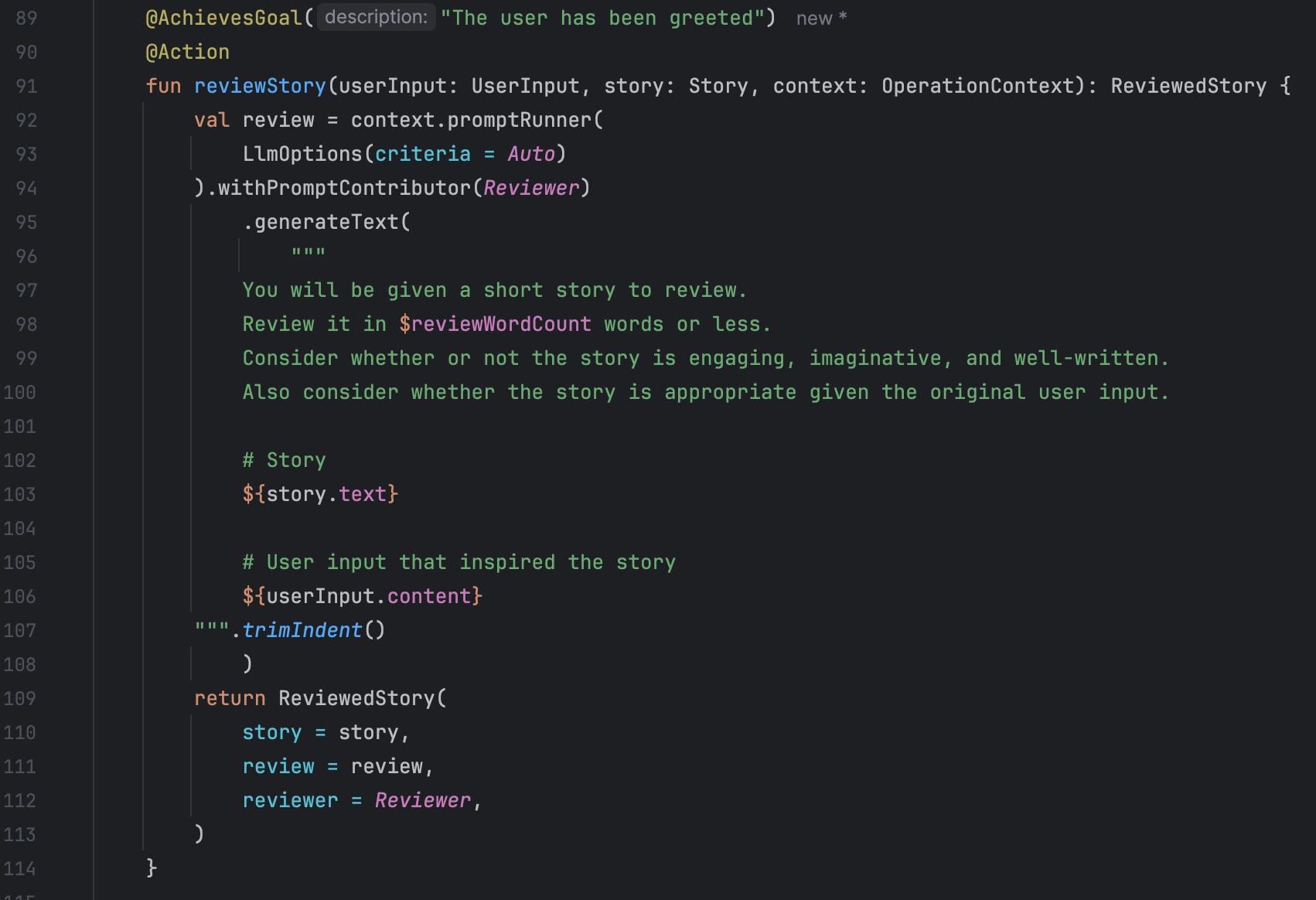Click the Auto criteria value
The height and width of the screenshot is (900, 1316).
click(x=531, y=154)
